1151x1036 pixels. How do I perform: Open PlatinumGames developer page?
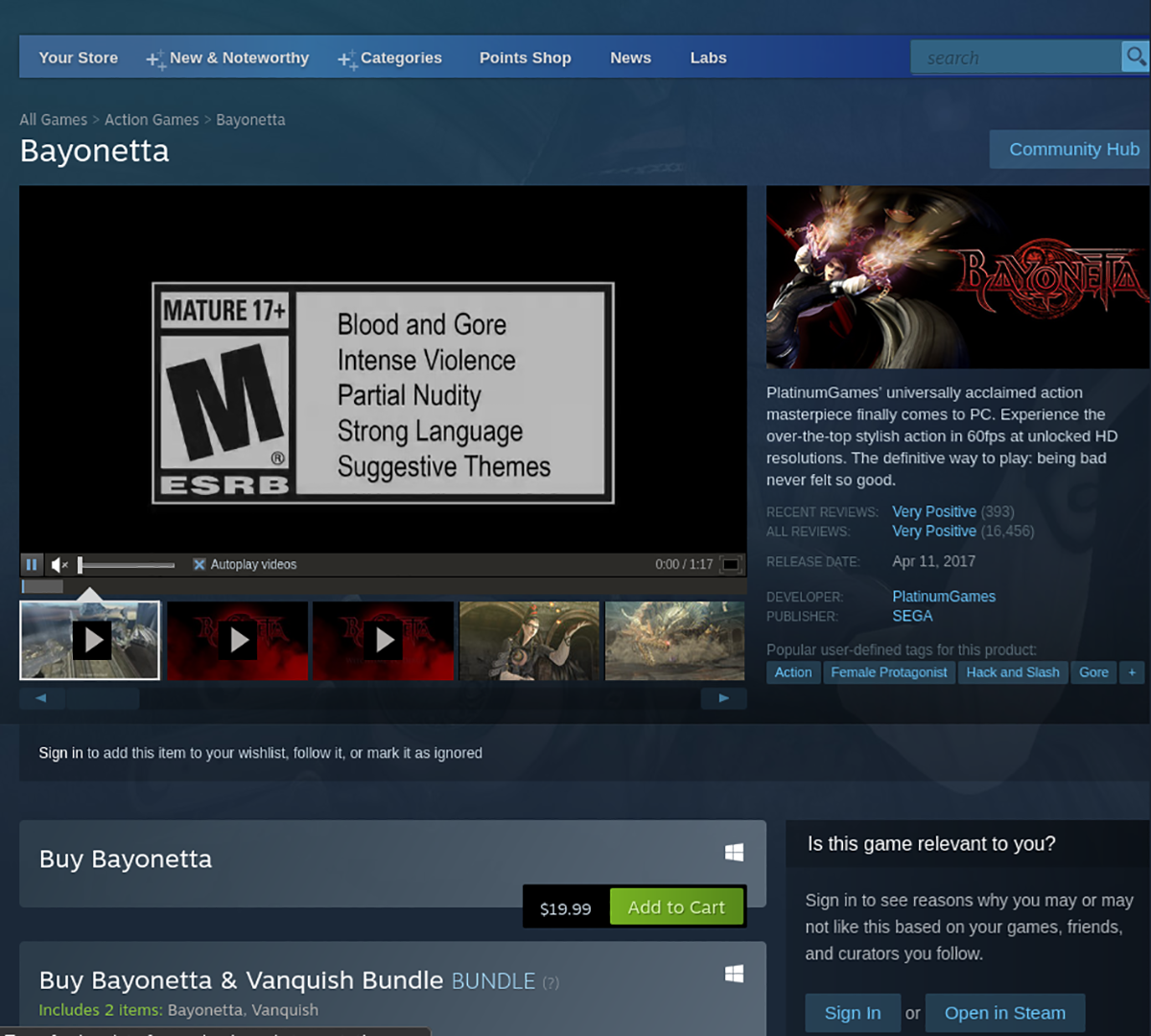coord(944,596)
